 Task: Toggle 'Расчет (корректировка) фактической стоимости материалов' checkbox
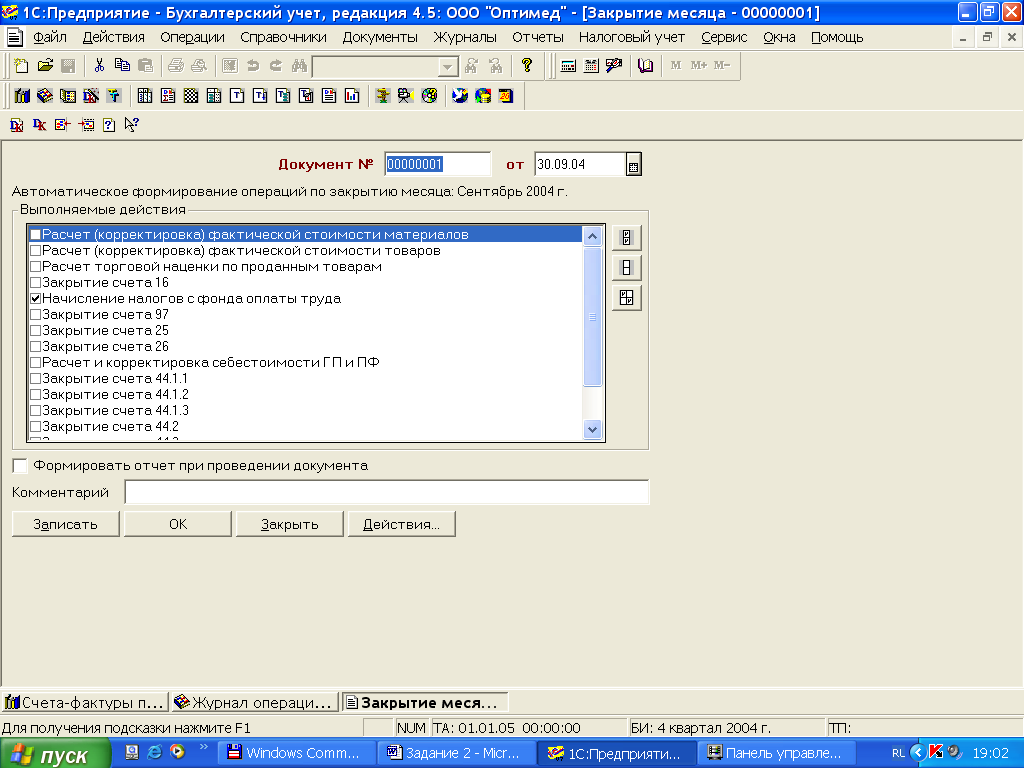pyautogui.click(x=36, y=234)
